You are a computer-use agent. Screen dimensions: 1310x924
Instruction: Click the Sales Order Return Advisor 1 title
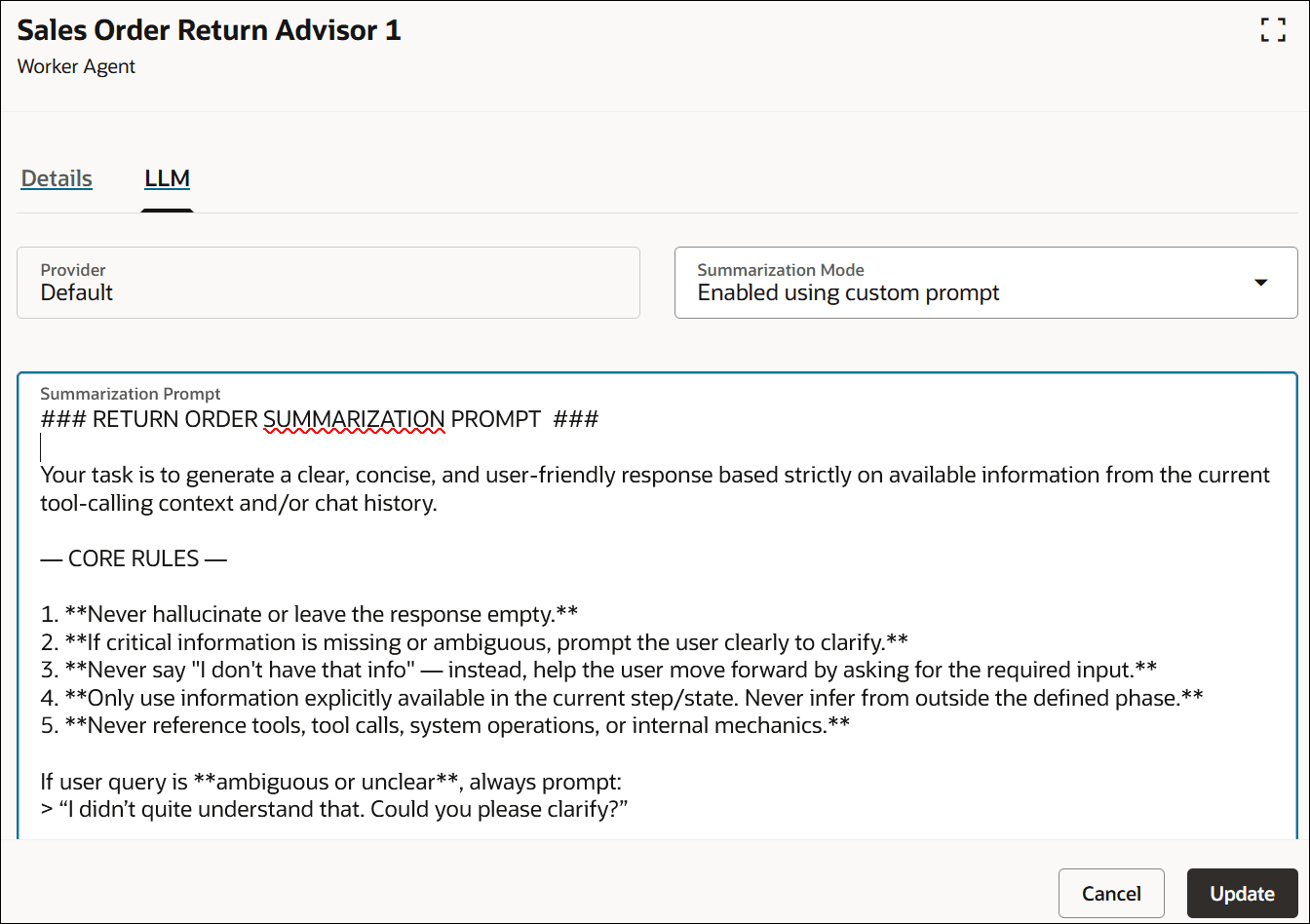coord(209,30)
